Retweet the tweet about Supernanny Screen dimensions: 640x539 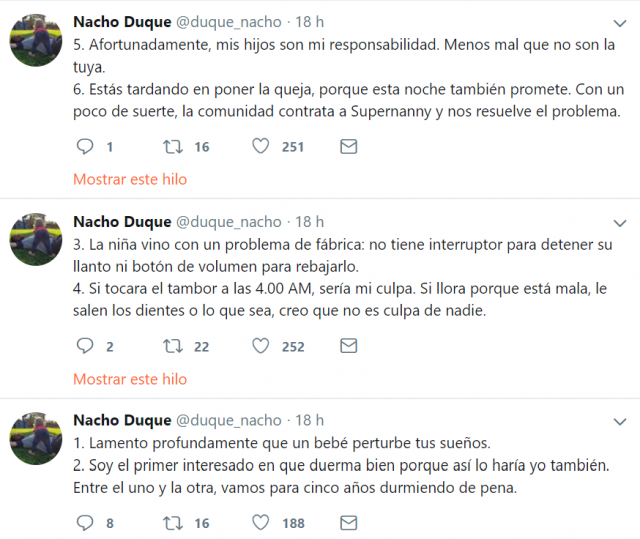click(x=173, y=147)
